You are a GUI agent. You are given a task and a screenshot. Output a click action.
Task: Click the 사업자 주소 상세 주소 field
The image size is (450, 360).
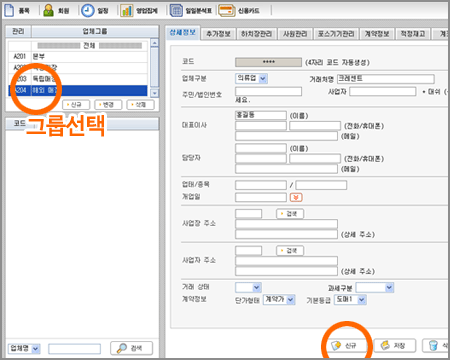(286, 271)
